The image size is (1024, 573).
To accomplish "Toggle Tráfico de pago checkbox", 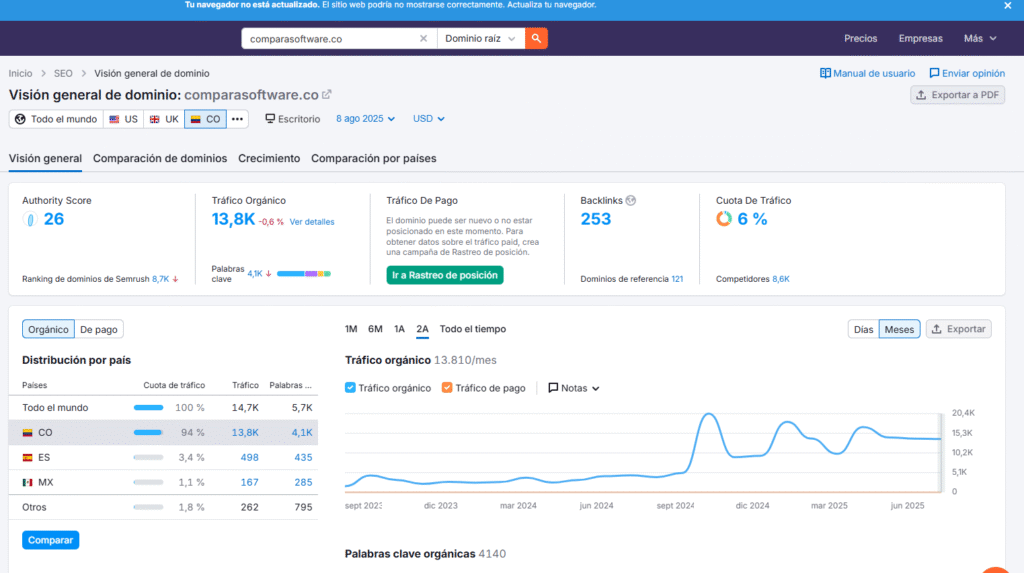I will [x=447, y=387].
